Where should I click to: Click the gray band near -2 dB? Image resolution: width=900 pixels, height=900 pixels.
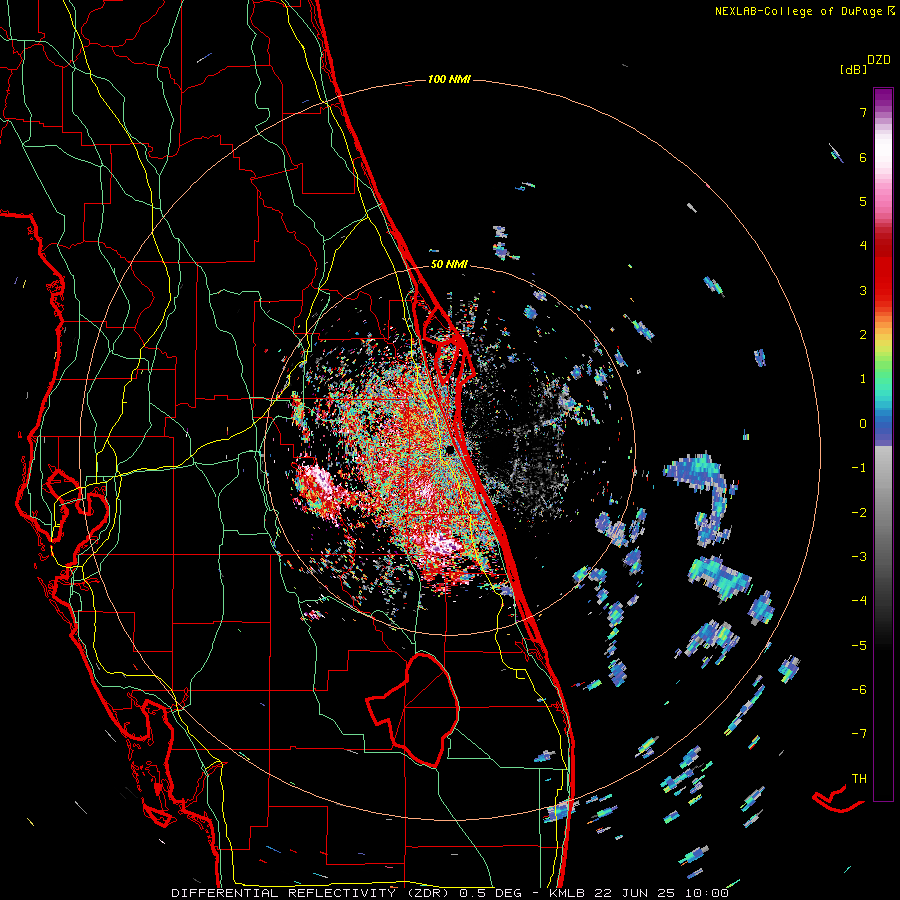(883, 512)
